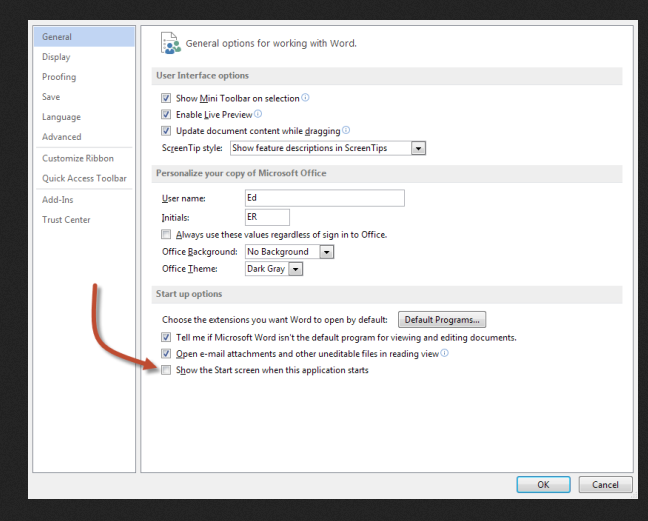The width and height of the screenshot is (648, 521).
Task: Select Quick Access Toolbar category
Action: 84,178
